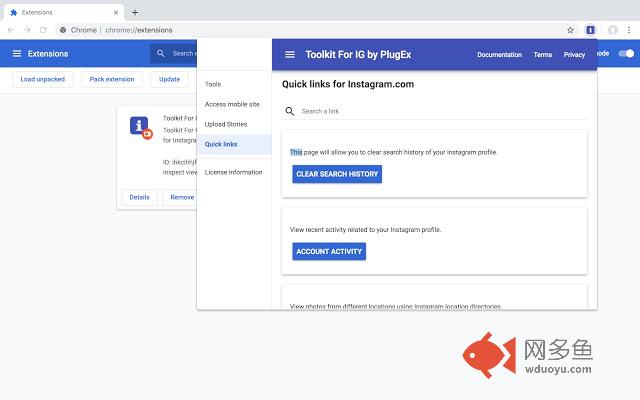Open License information in the sidebar
Screen dimensions: 640x400
pyautogui.click(x=233, y=172)
